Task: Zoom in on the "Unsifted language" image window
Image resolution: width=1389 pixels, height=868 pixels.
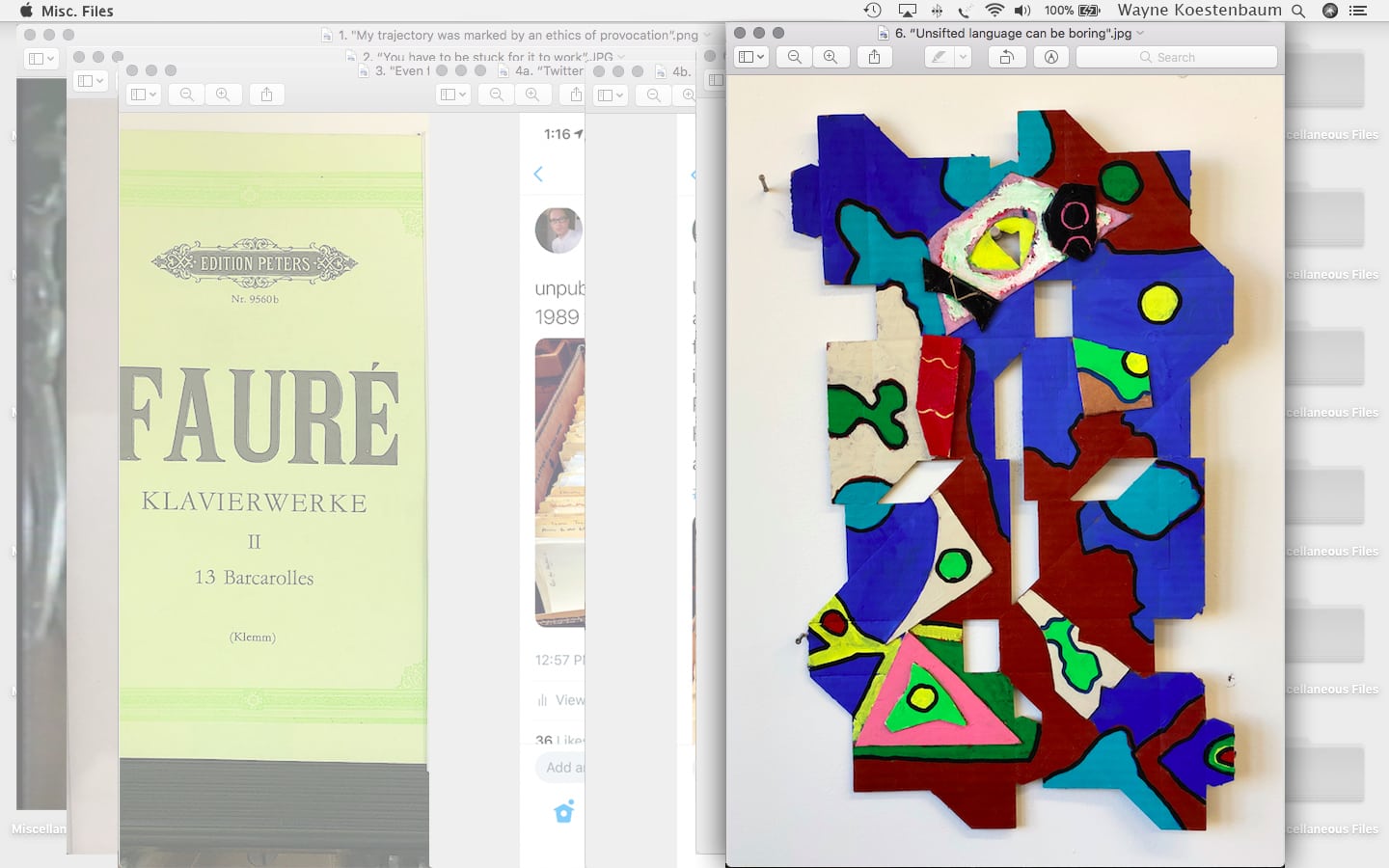Action: (x=831, y=57)
